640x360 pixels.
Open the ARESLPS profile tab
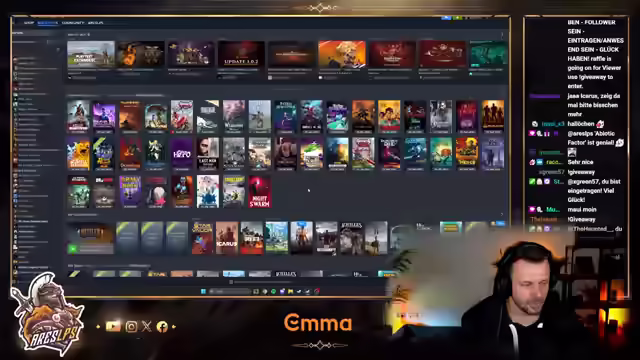point(96,23)
